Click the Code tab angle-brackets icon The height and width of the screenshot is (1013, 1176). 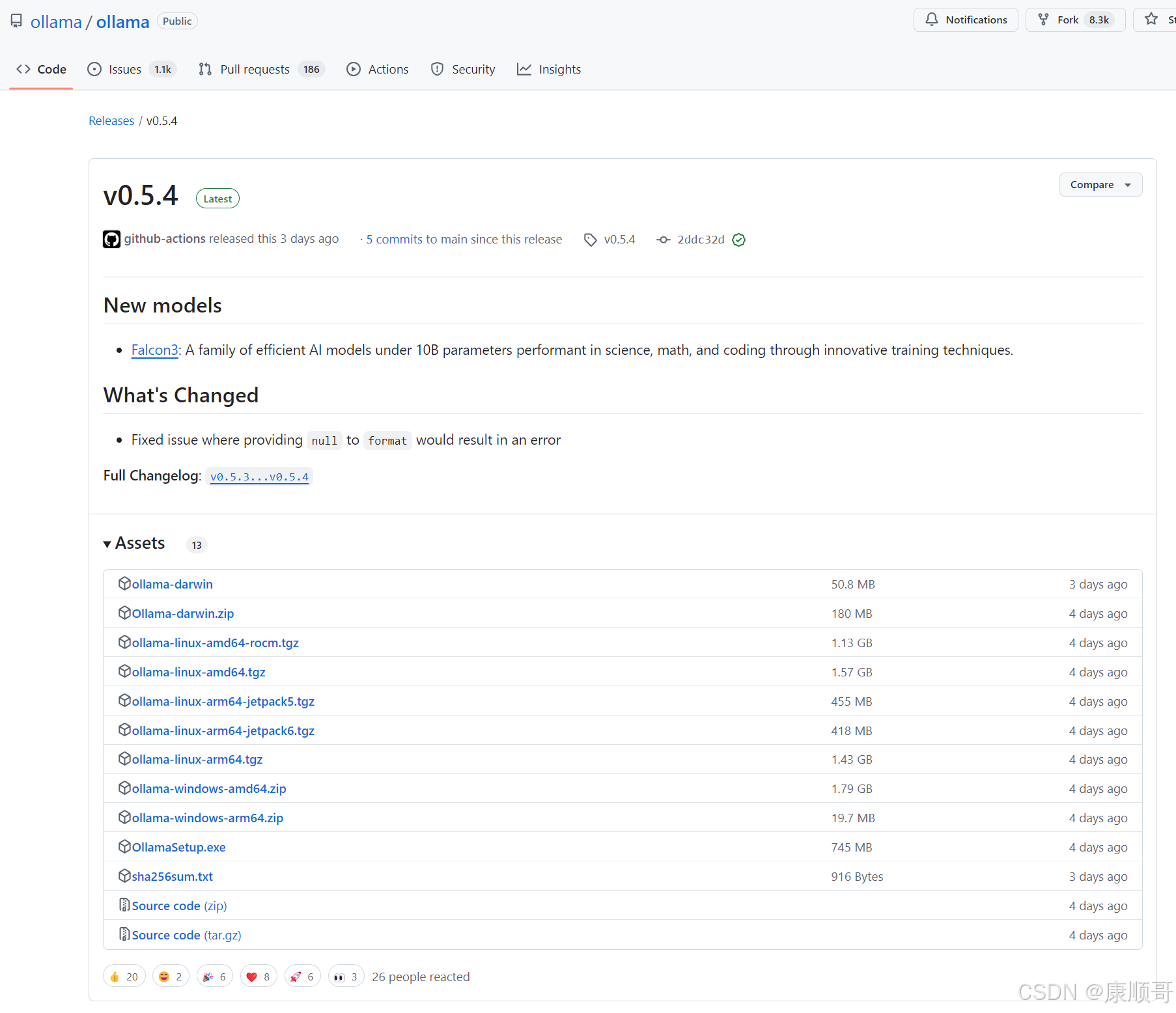click(x=23, y=69)
